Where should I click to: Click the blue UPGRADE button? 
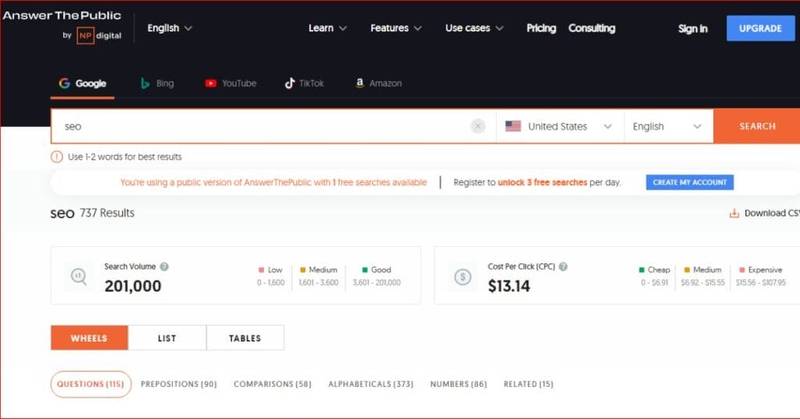coord(760,28)
